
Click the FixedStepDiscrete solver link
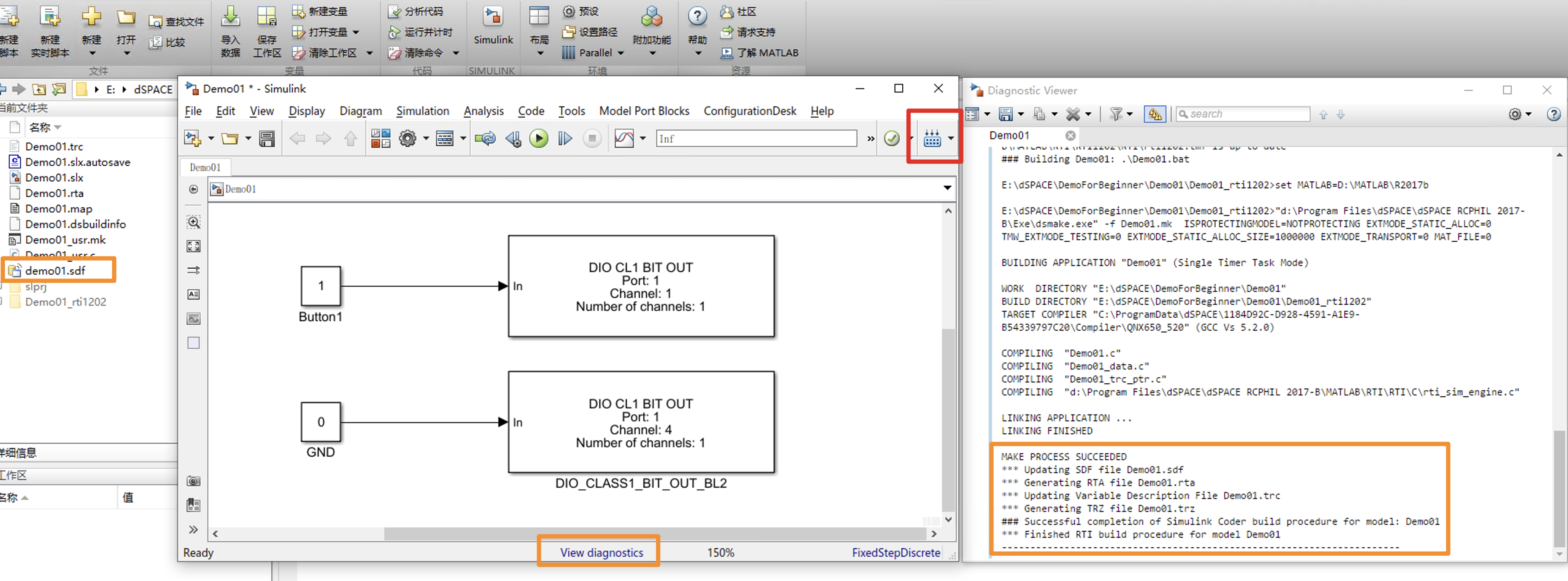[895, 553]
